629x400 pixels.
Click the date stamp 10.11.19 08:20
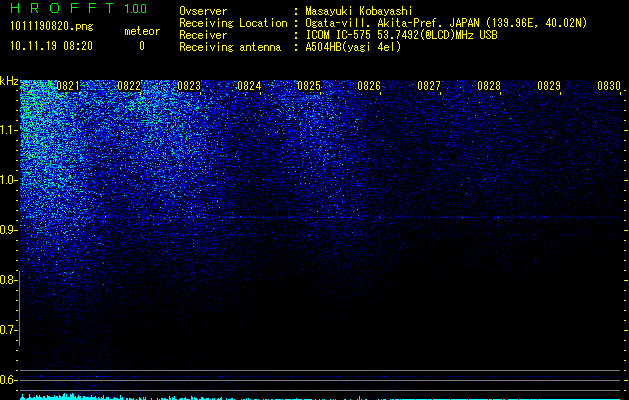click(x=51, y=46)
